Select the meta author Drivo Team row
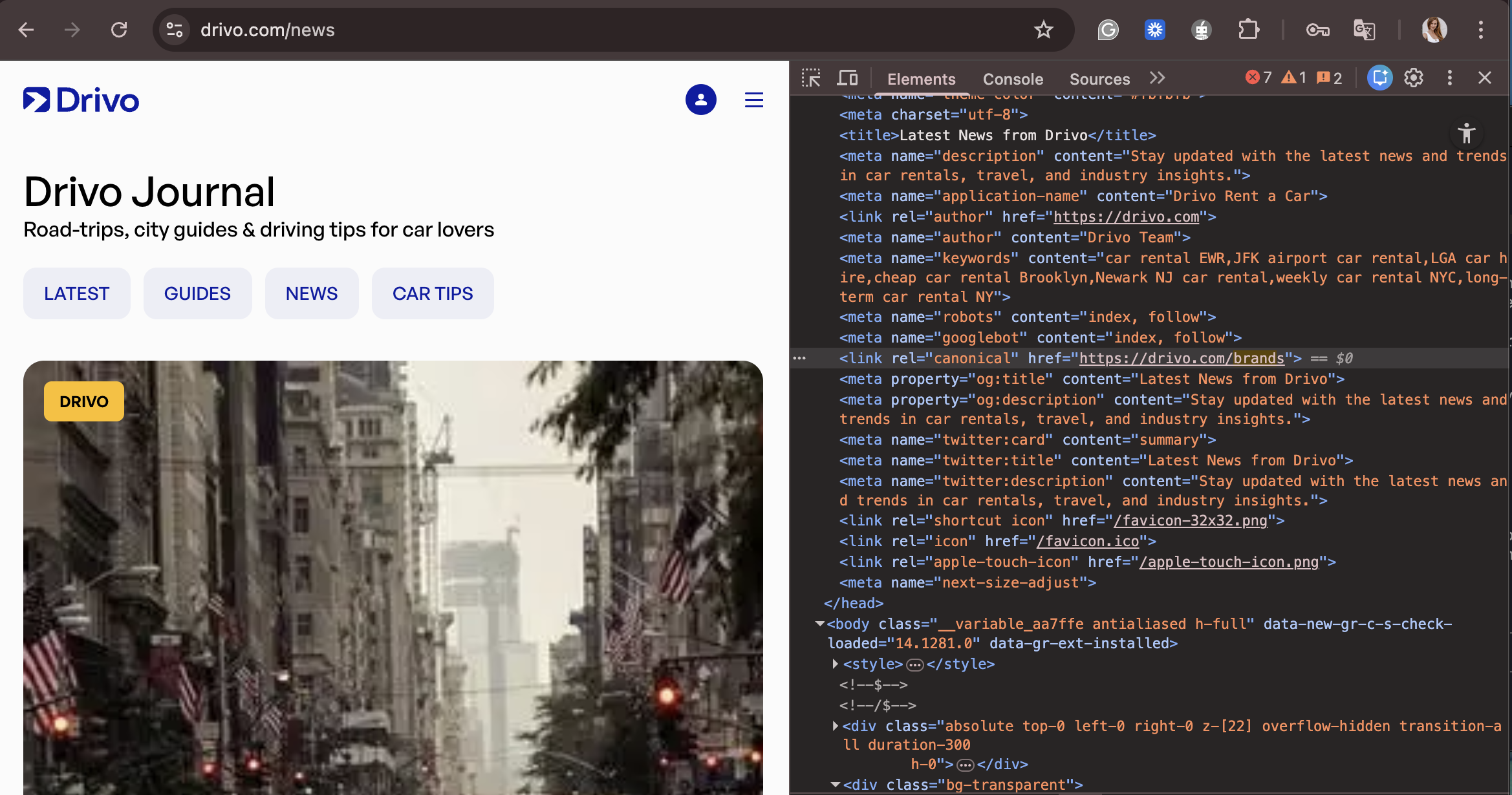 point(1149,237)
